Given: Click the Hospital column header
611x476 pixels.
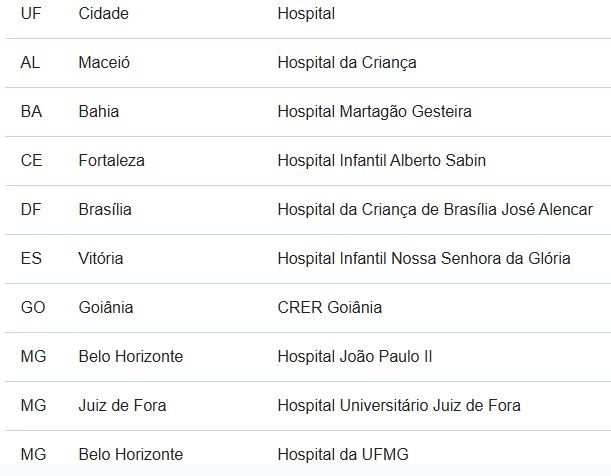Looking at the screenshot, I should 306,14.
